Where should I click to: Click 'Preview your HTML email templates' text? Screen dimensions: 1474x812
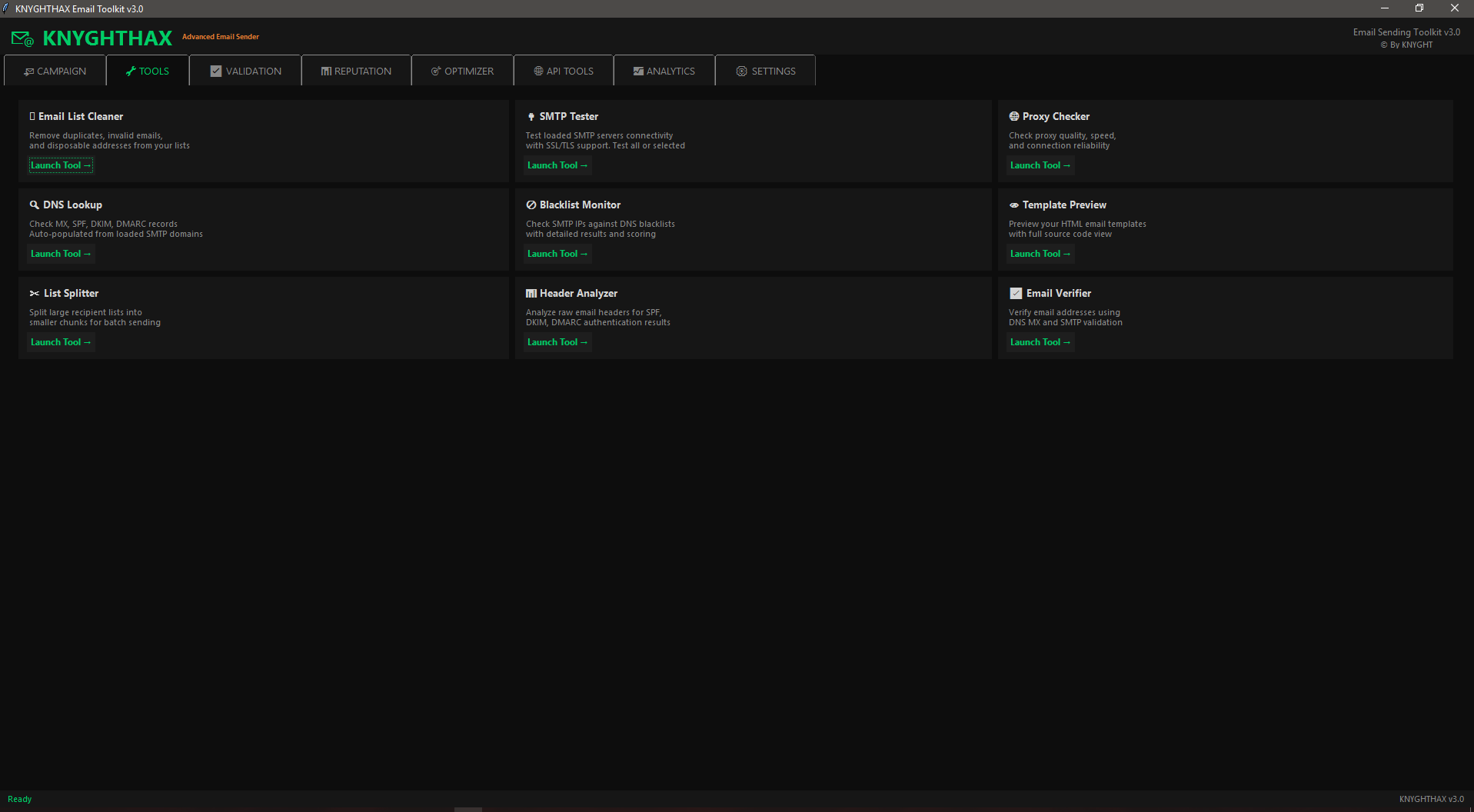pos(1077,224)
